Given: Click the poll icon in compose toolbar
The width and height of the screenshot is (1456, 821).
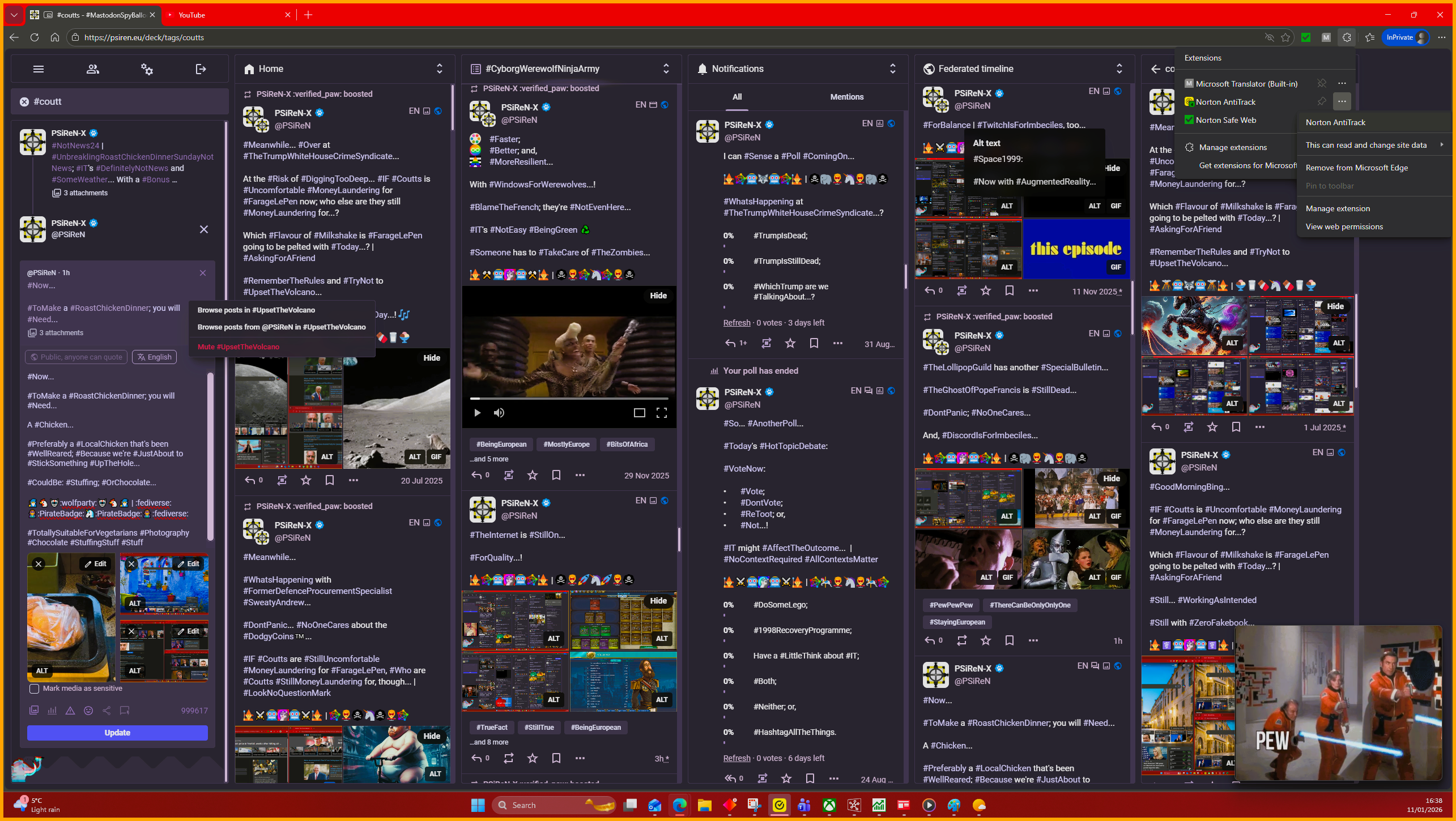Looking at the screenshot, I should 52,711.
